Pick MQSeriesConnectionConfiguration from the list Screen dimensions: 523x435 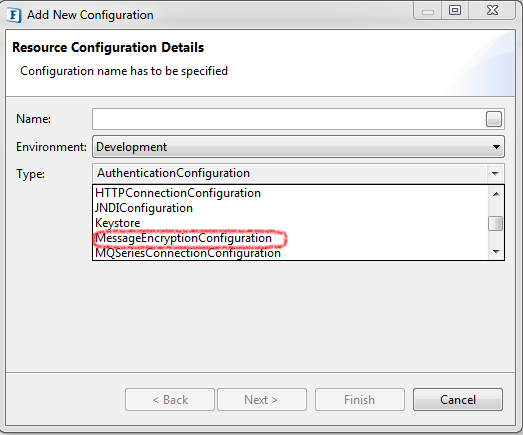click(188, 253)
